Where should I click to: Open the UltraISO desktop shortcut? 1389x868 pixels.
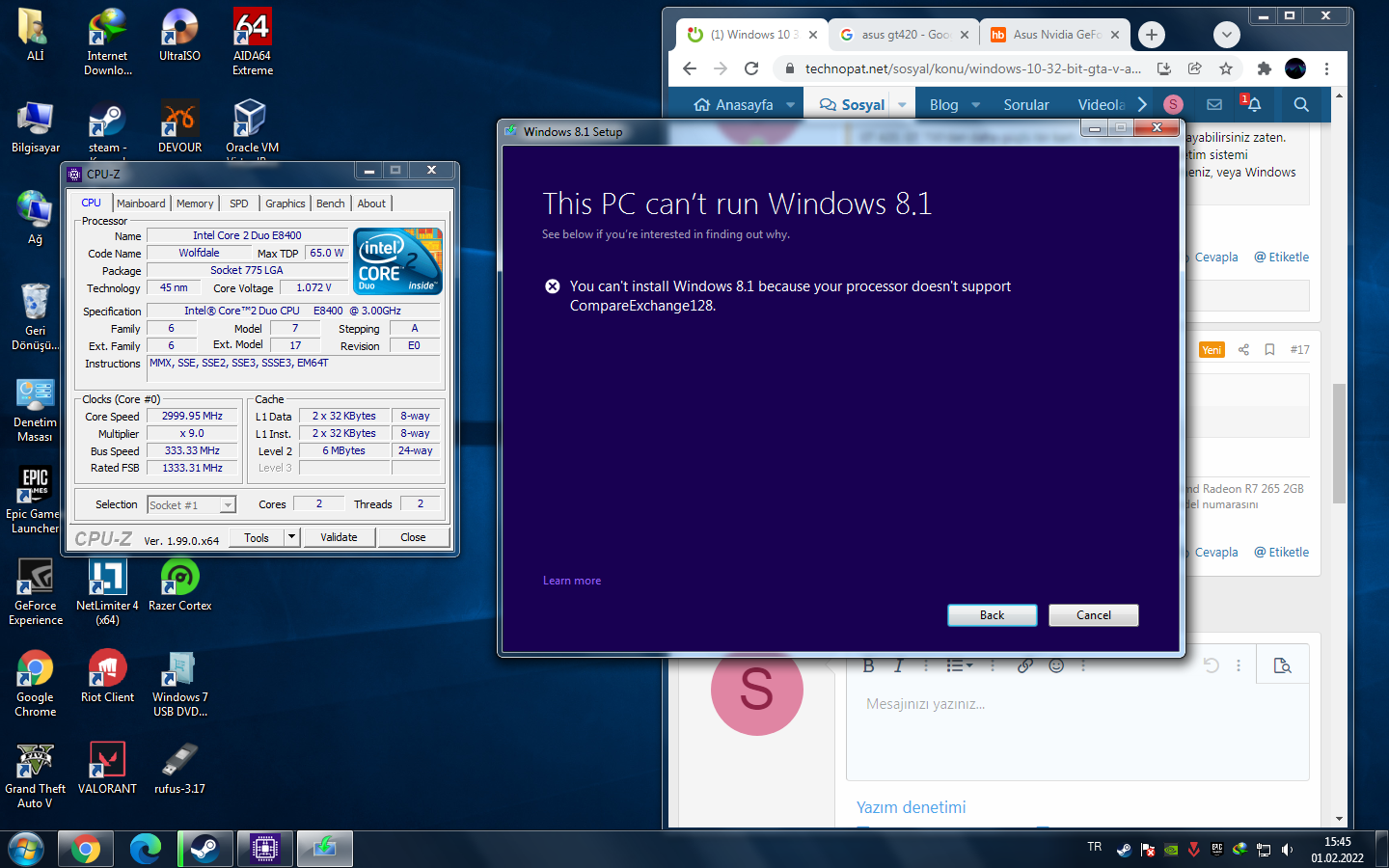(179, 36)
